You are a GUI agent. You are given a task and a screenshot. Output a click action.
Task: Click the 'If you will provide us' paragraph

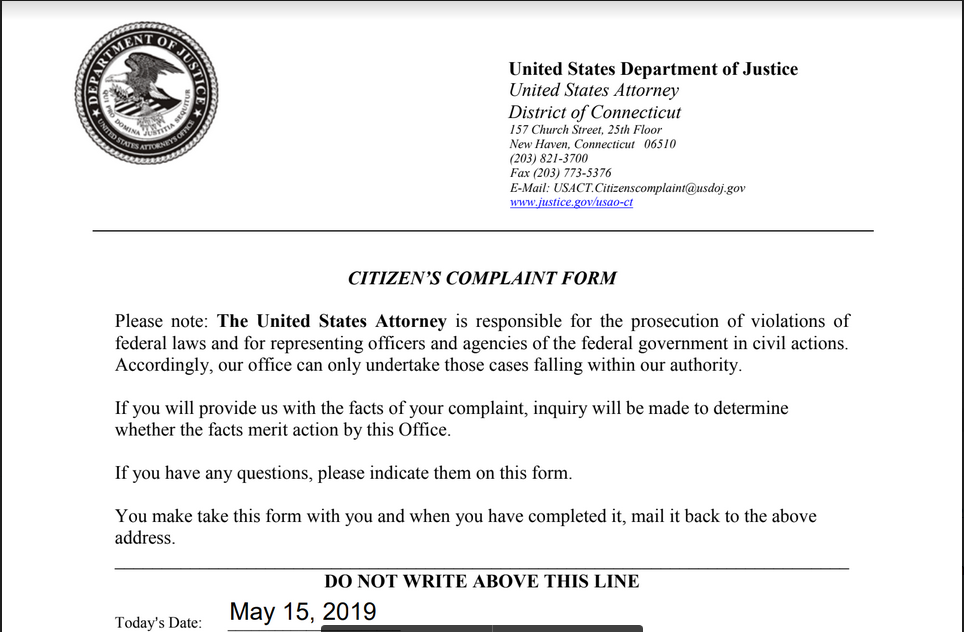tap(451, 408)
